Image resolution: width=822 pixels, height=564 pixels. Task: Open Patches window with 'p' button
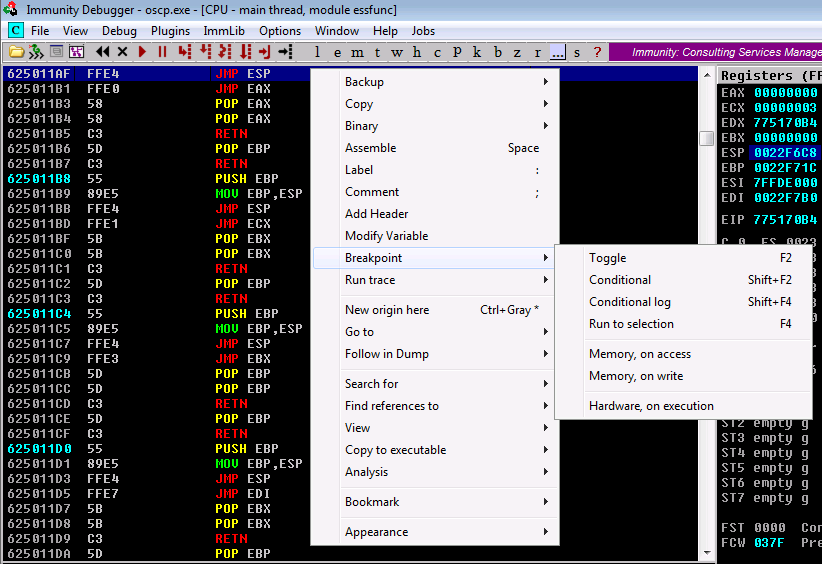pyautogui.click(x=457, y=52)
